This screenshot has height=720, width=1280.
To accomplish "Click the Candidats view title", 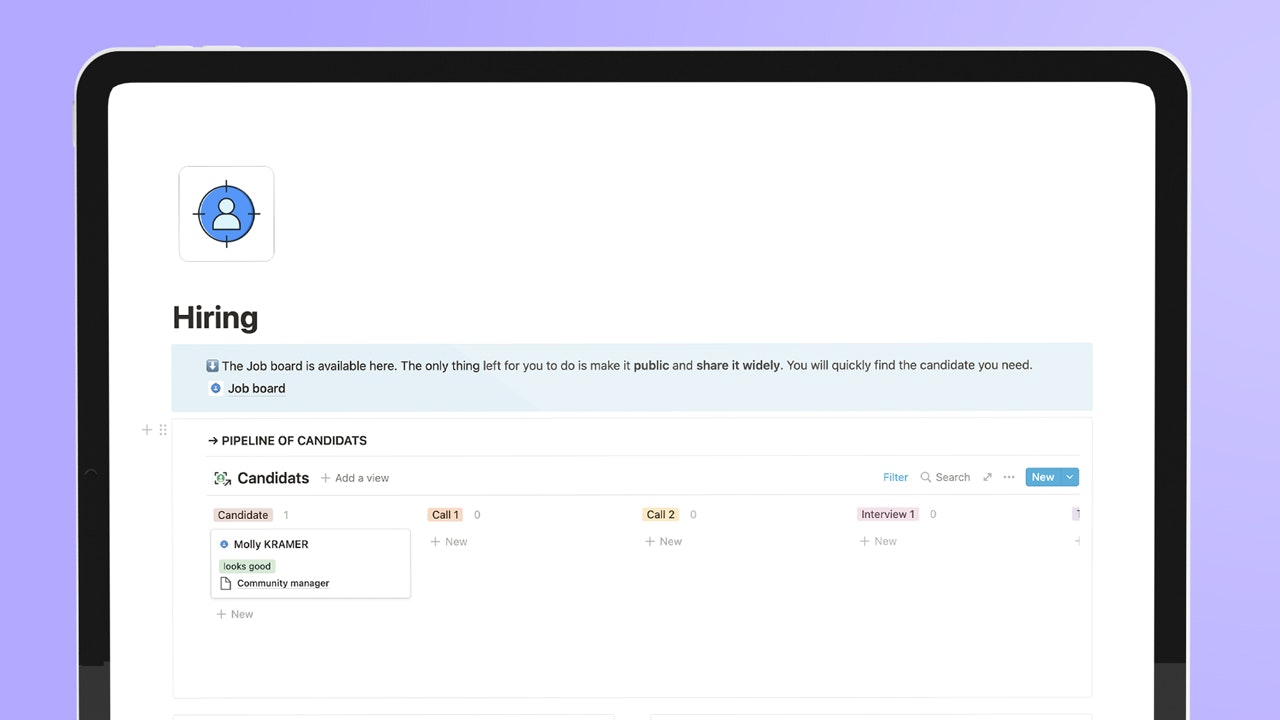I will (x=273, y=477).
